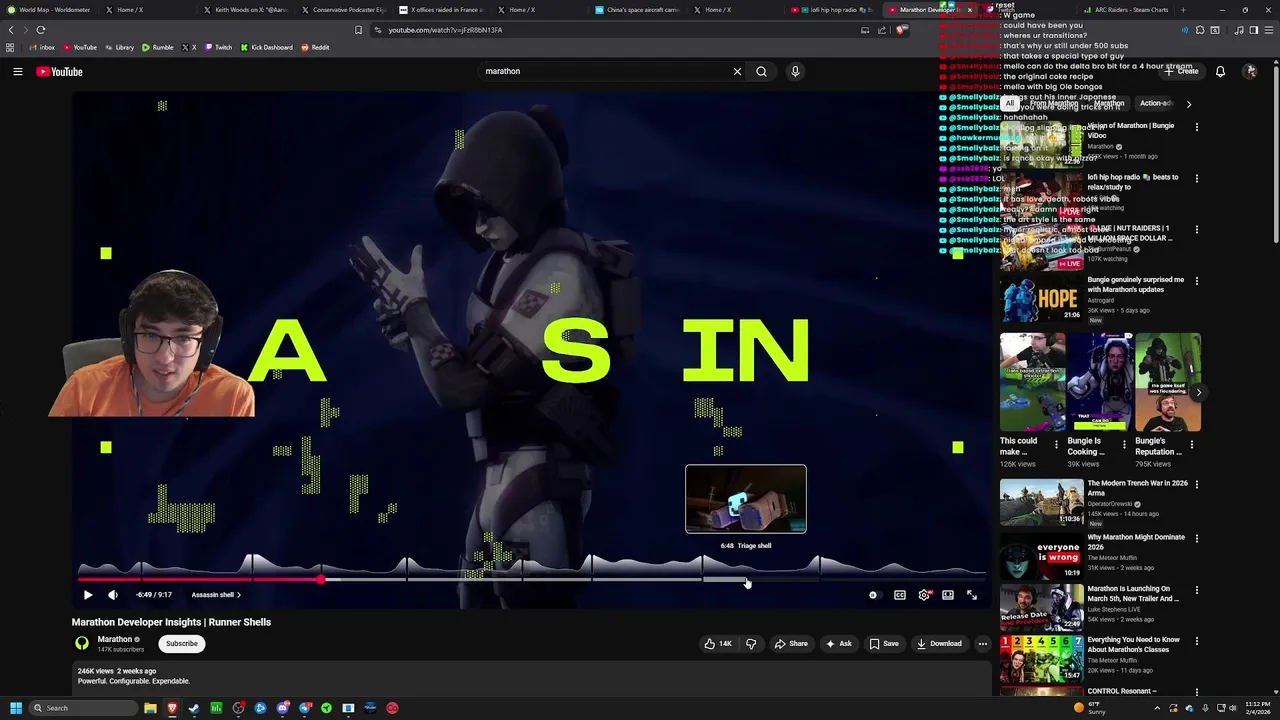Image resolution: width=1280 pixels, height=720 pixels.
Task: Submit search with magnifier icon
Action: pos(761,71)
